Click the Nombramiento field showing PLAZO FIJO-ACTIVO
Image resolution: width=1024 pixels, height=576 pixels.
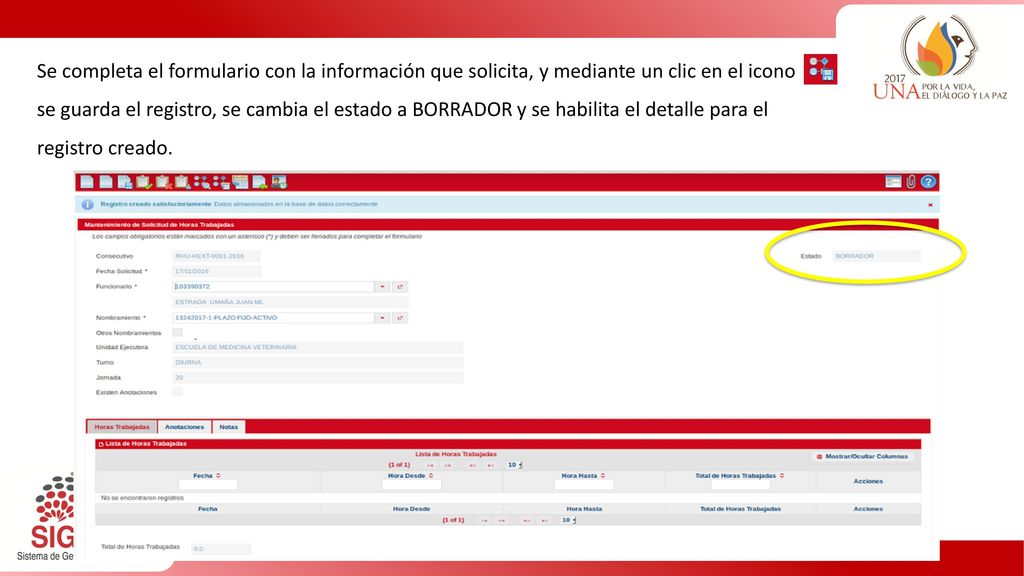[273, 318]
